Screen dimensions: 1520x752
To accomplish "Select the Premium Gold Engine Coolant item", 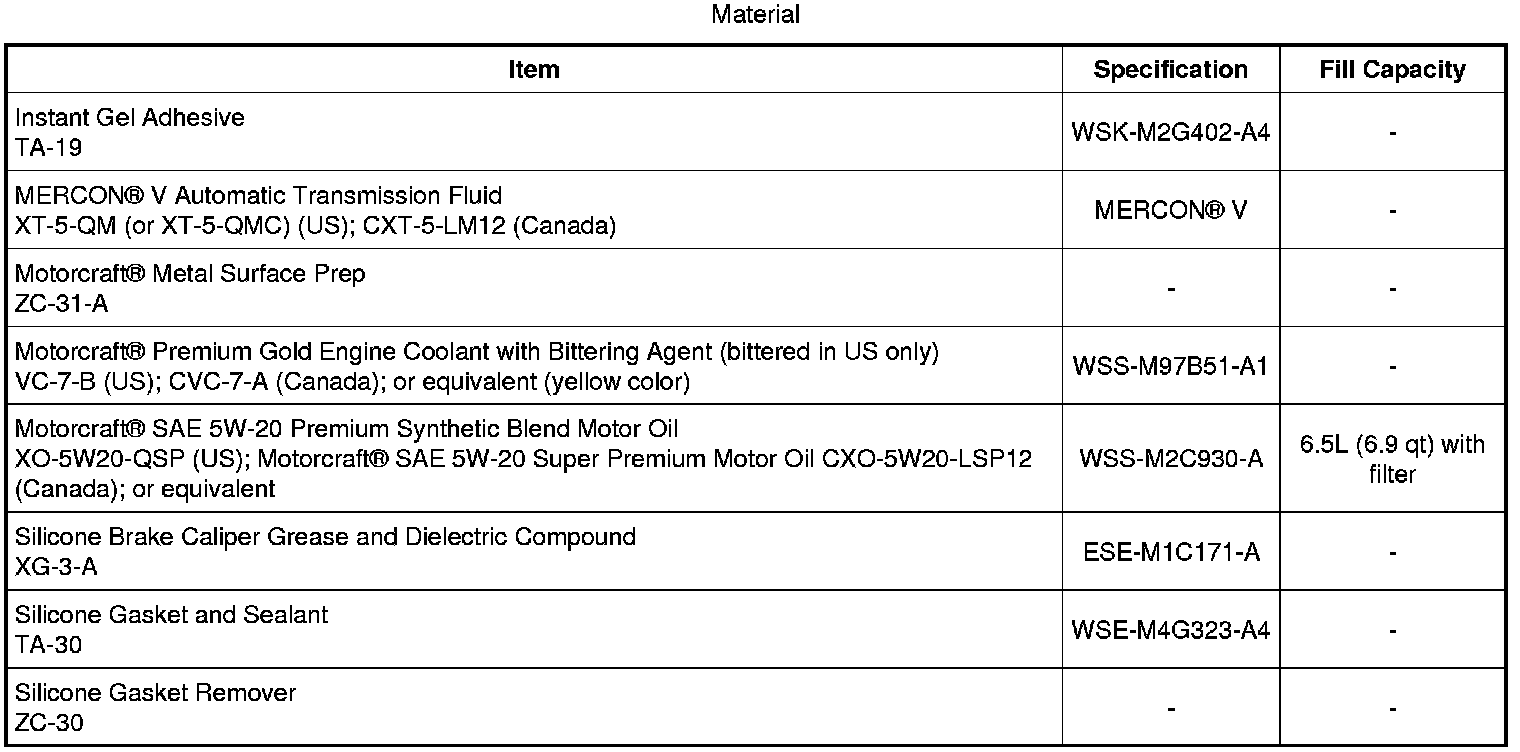I will point(476,353).
